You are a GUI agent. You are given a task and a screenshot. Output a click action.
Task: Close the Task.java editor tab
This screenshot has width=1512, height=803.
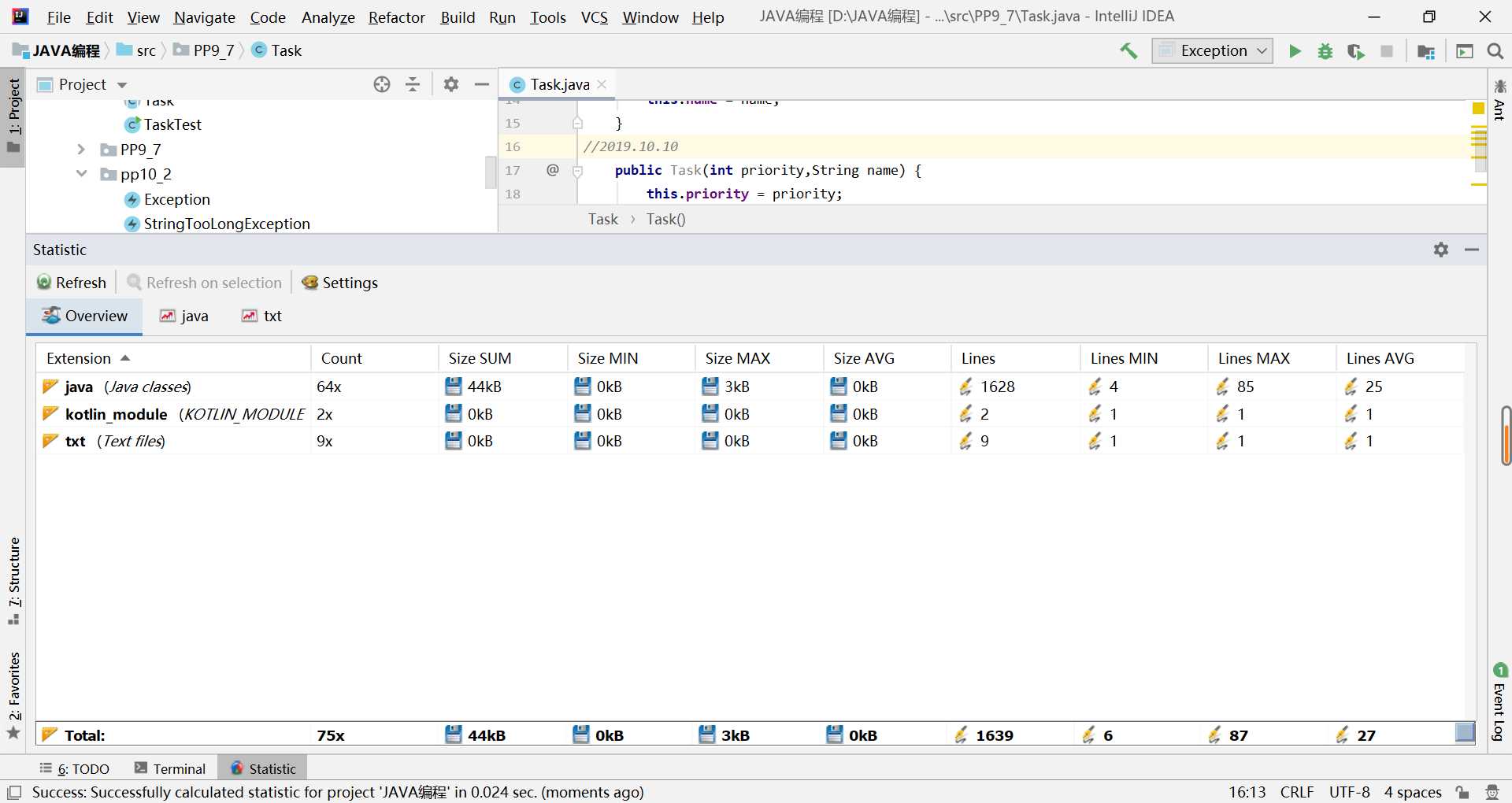pos(602,84)
